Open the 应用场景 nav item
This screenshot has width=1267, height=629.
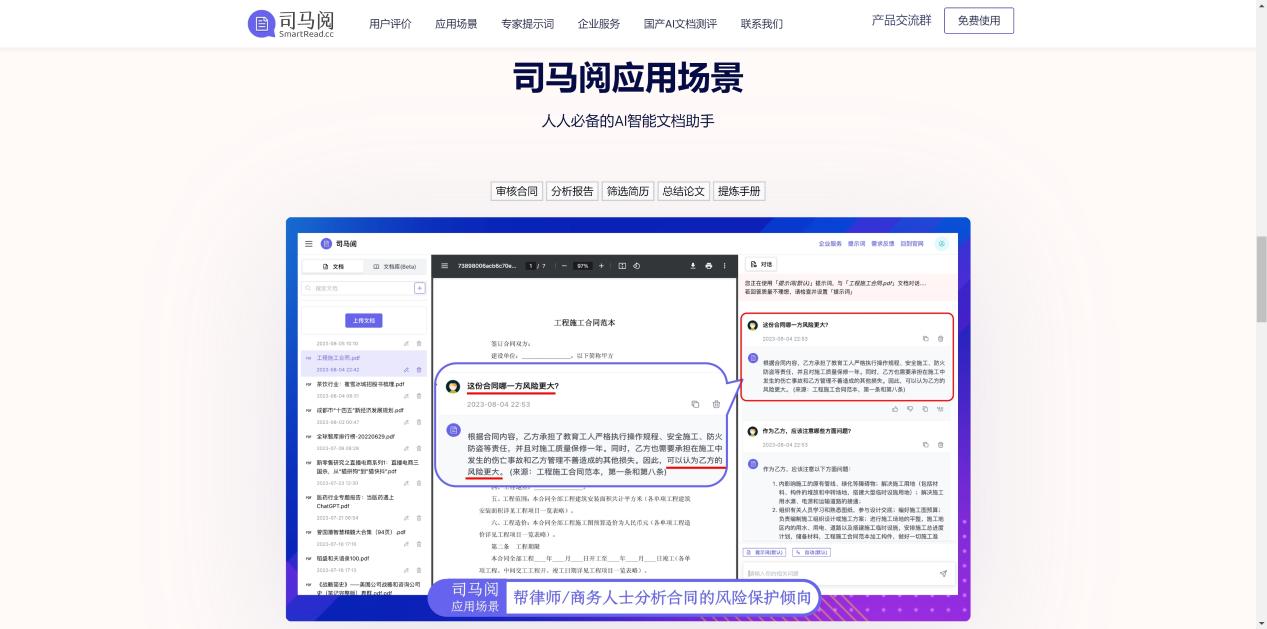pyautogui.click(x=456, y=24)
